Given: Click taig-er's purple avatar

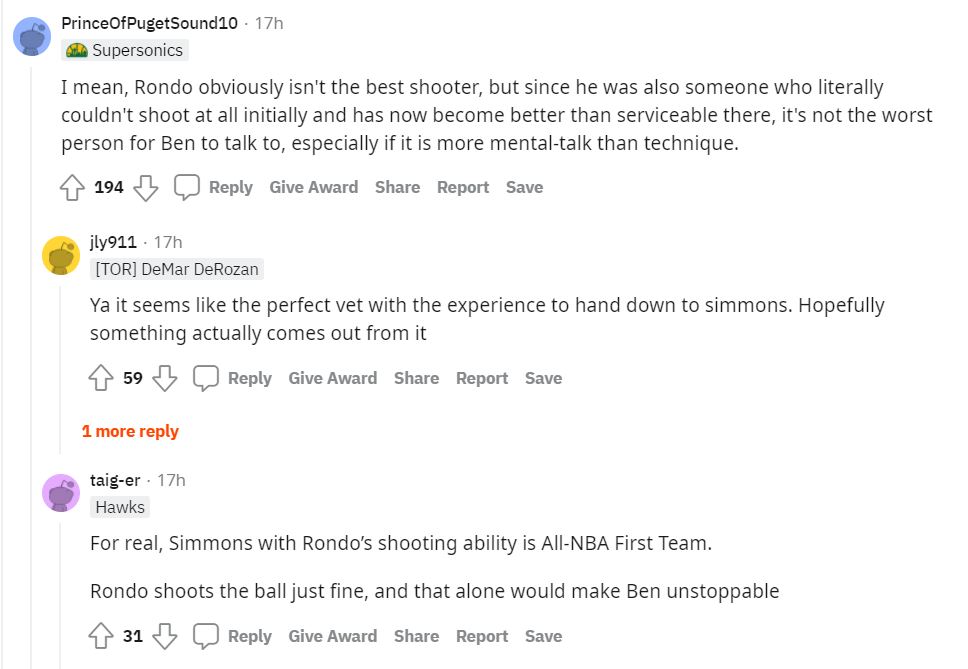Looking at the screenshot, I should [63, 492].
